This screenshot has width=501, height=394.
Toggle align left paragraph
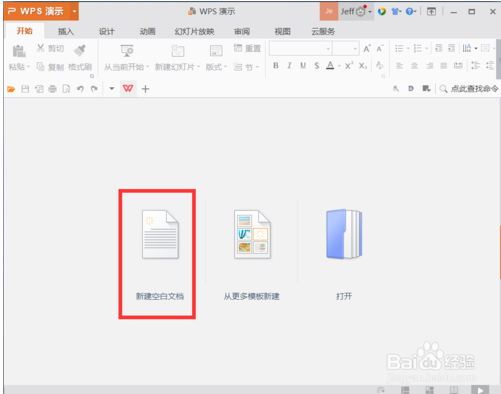399,66
